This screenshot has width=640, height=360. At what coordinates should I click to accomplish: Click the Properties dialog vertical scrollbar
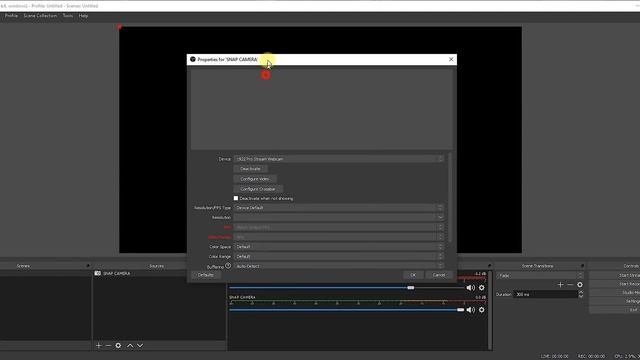[450, 198]
